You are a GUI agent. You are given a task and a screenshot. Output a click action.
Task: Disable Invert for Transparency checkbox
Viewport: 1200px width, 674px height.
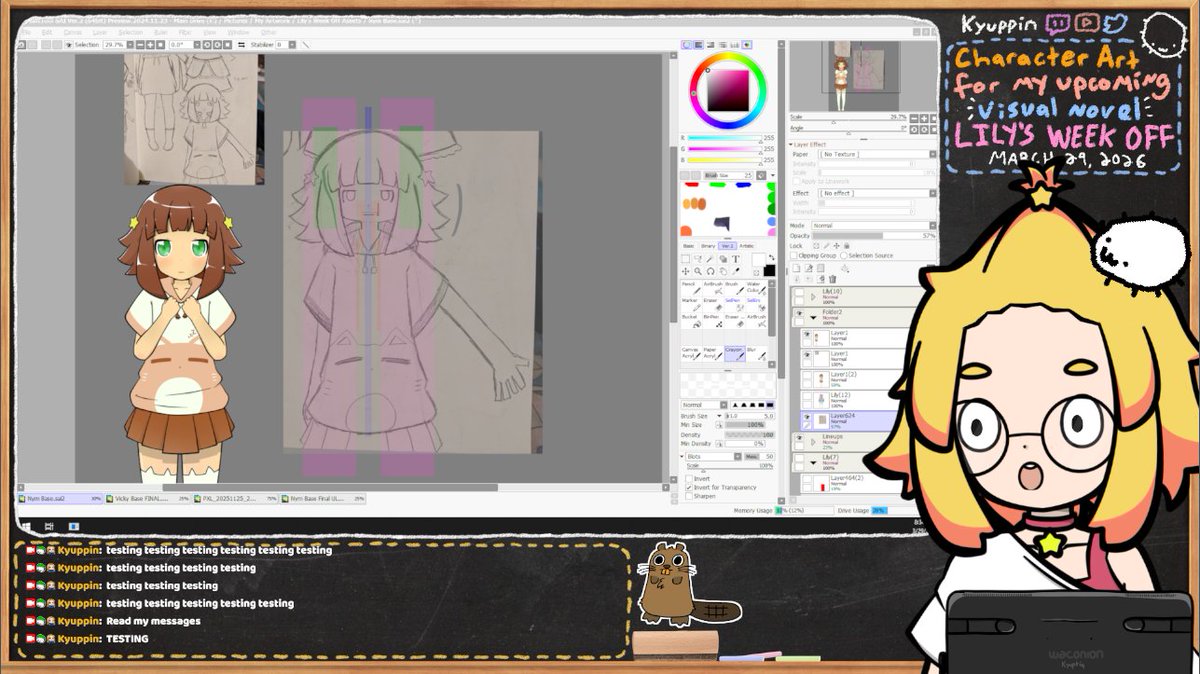click(x=688, y=487)
